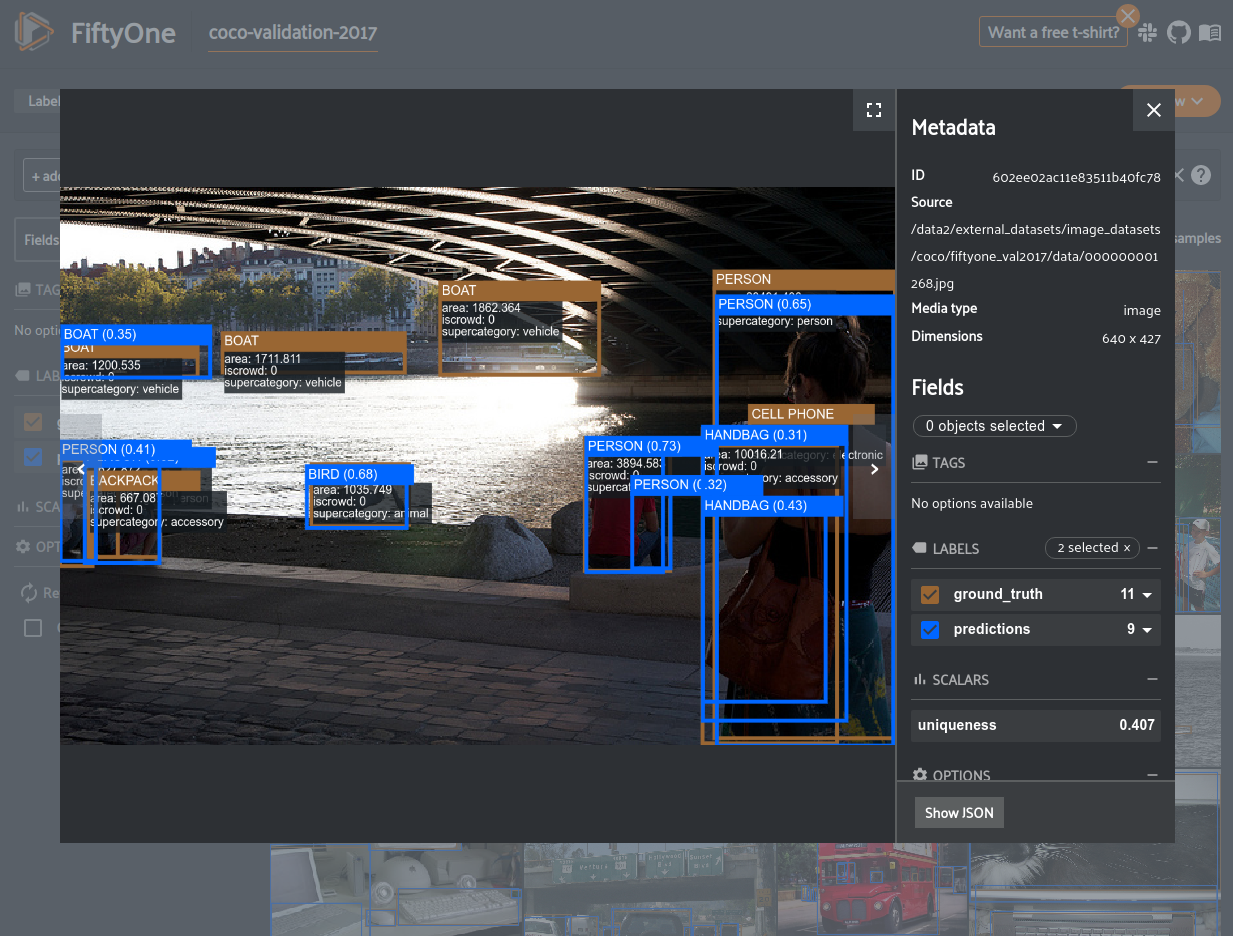Screen dimensions: 1233x936
Task: Open the documentation book icon
Action: [x=1209, y=33]
